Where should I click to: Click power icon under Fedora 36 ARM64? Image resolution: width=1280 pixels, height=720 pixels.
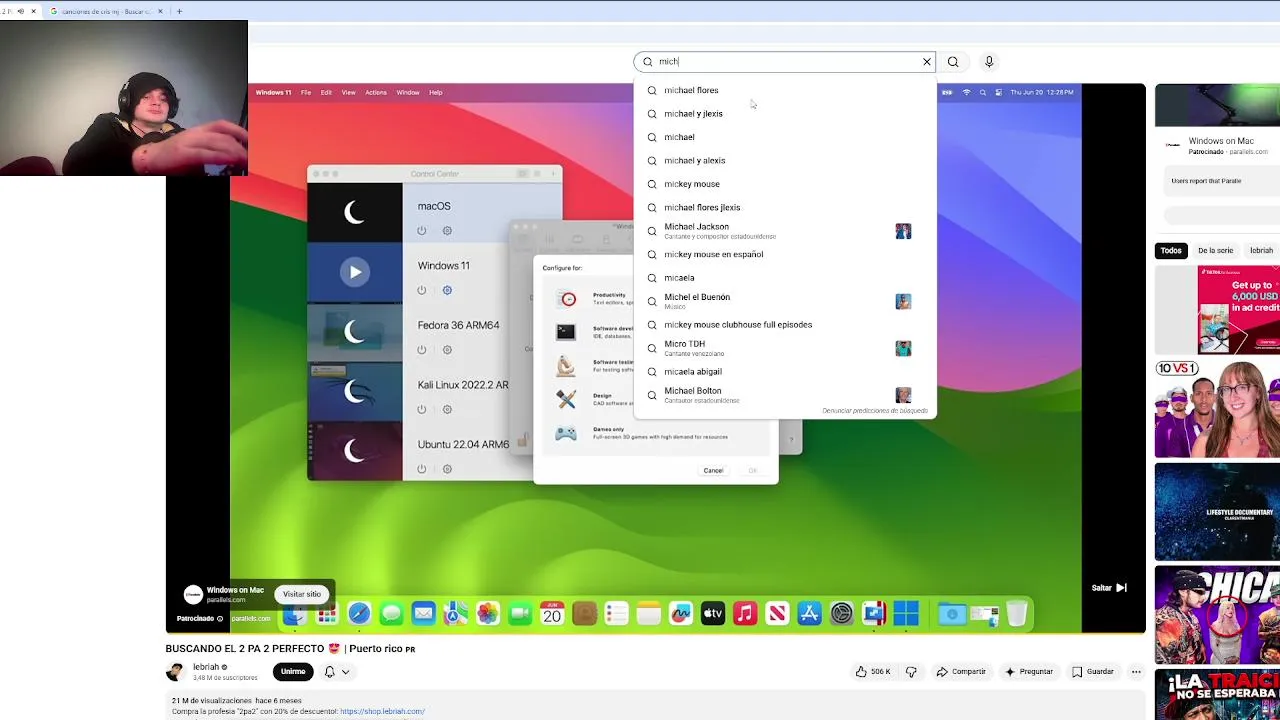[x=421, y=350]
